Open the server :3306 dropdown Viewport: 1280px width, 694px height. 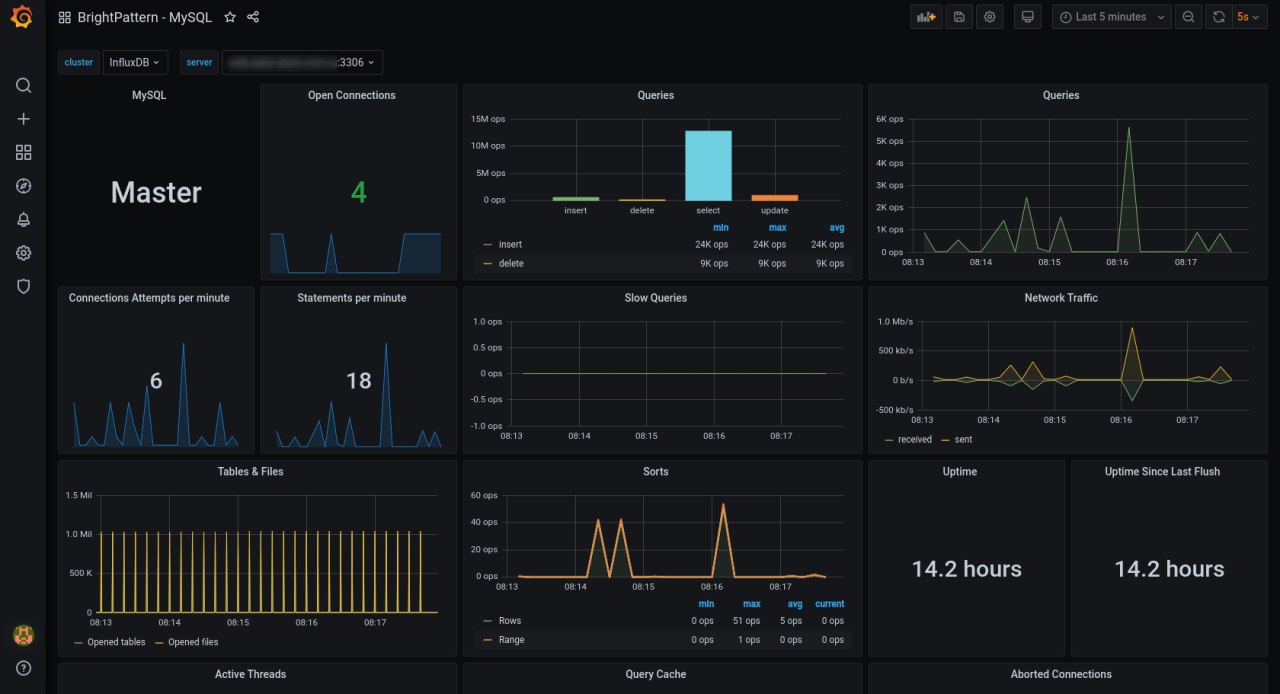point(302,62)
